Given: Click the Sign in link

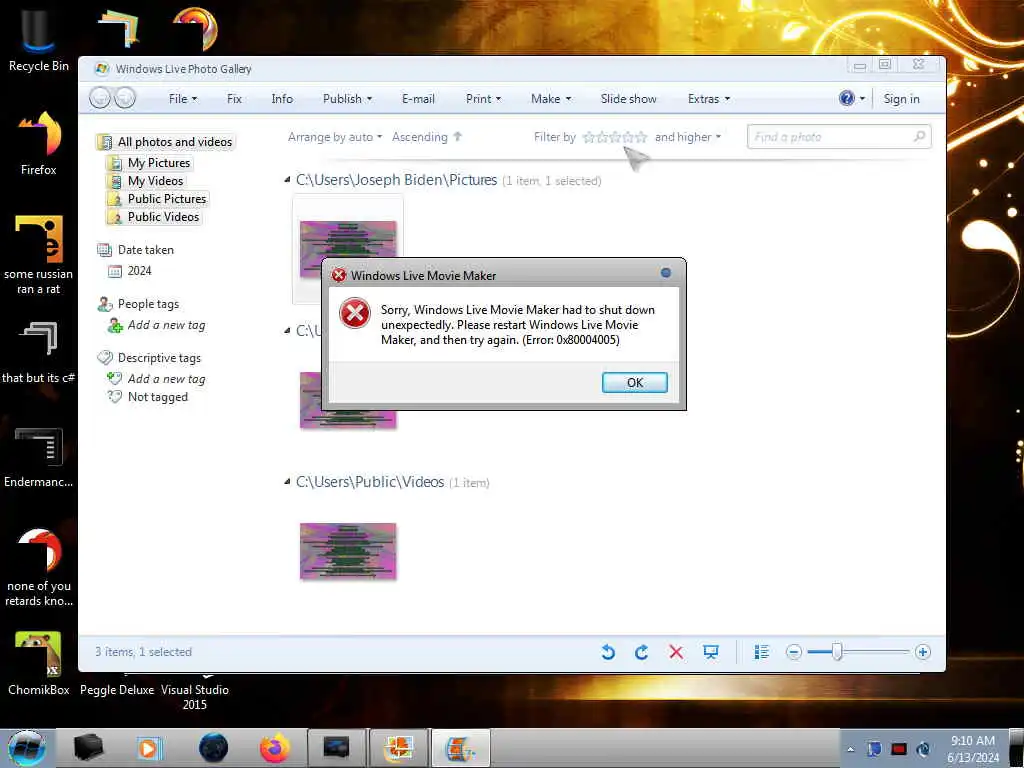Looking at the screenshot, I should tap(901, 99).
